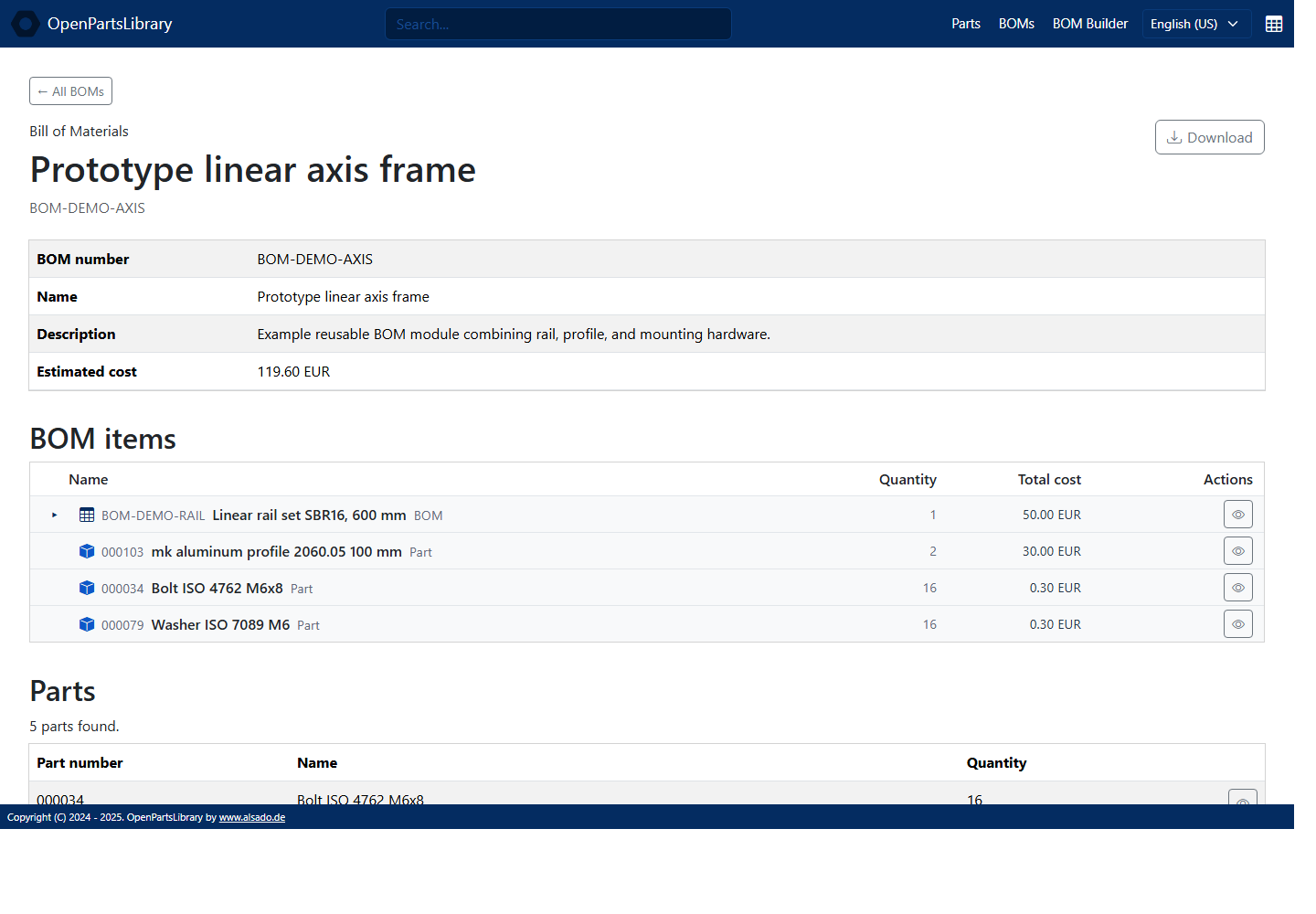Open the BOM Builder page
The width and height of the screenshot is (1316, 914).
pos(1090,24)
